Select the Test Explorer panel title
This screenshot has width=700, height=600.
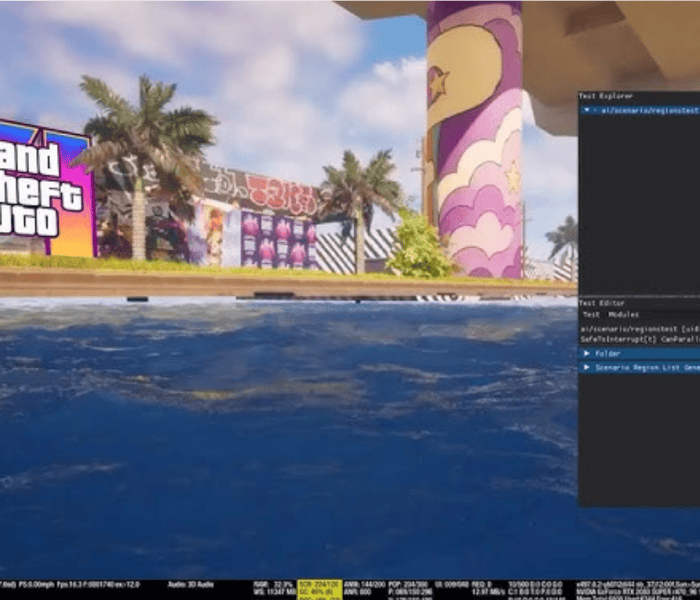(606, 96)
